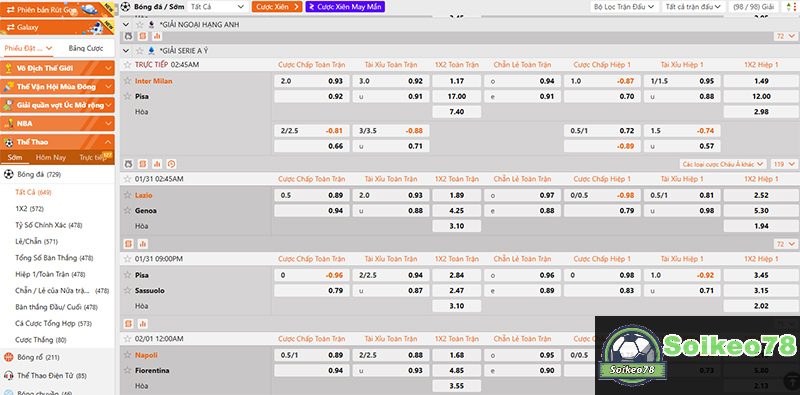Select the 4.85 odds for Fiorentina 1X2

(457, 371)
